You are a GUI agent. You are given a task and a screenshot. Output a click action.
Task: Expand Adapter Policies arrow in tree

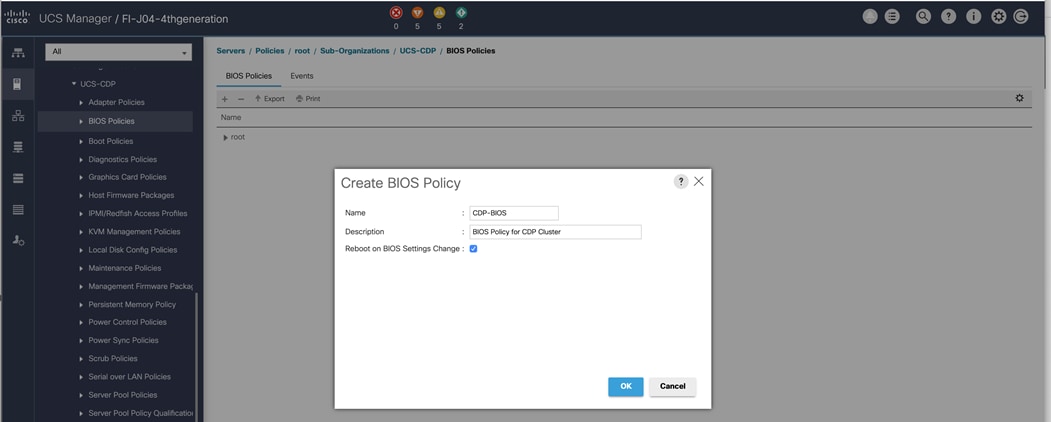(x=81, y=102)
